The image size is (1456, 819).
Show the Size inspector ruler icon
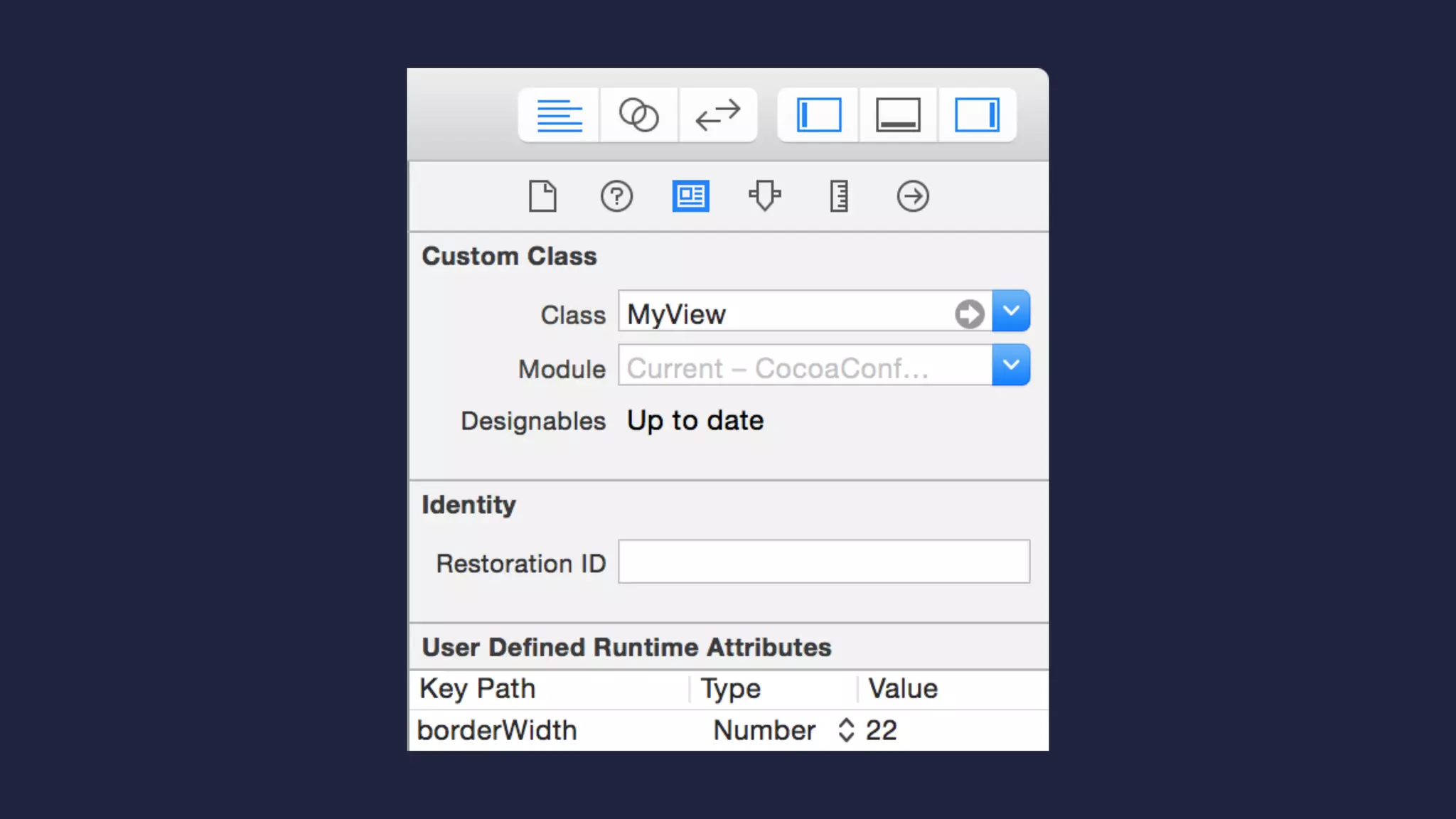[839, 196]
